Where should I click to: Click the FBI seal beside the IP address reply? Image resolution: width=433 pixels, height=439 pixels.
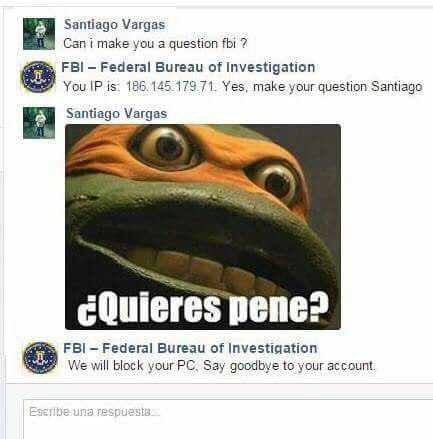coord(38,77)
